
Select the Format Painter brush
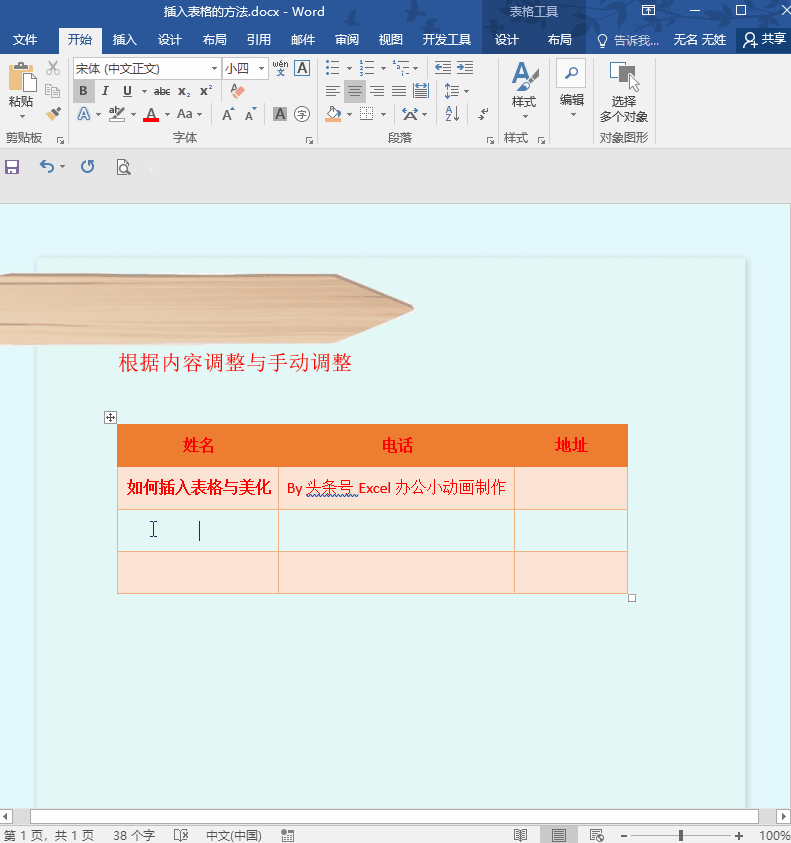click(53, 113)
